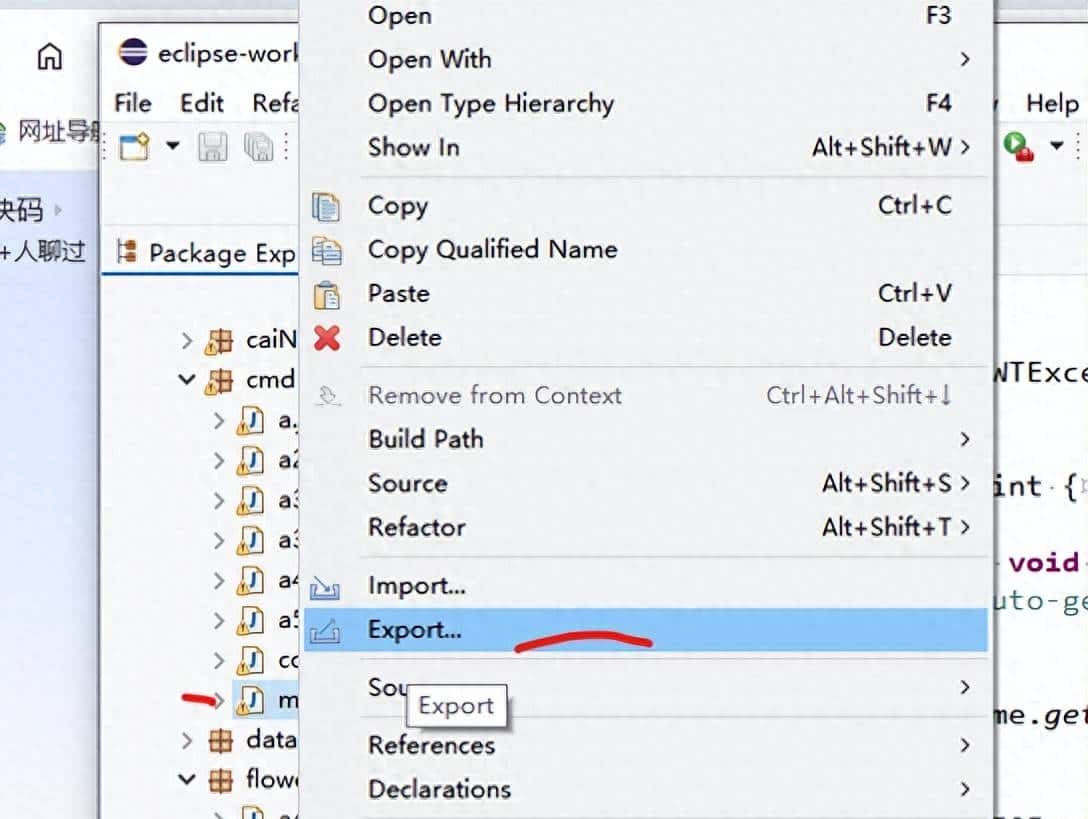Click the flow package icon
The width and height of the screenshot is (1088, 819).
(220, 781)
